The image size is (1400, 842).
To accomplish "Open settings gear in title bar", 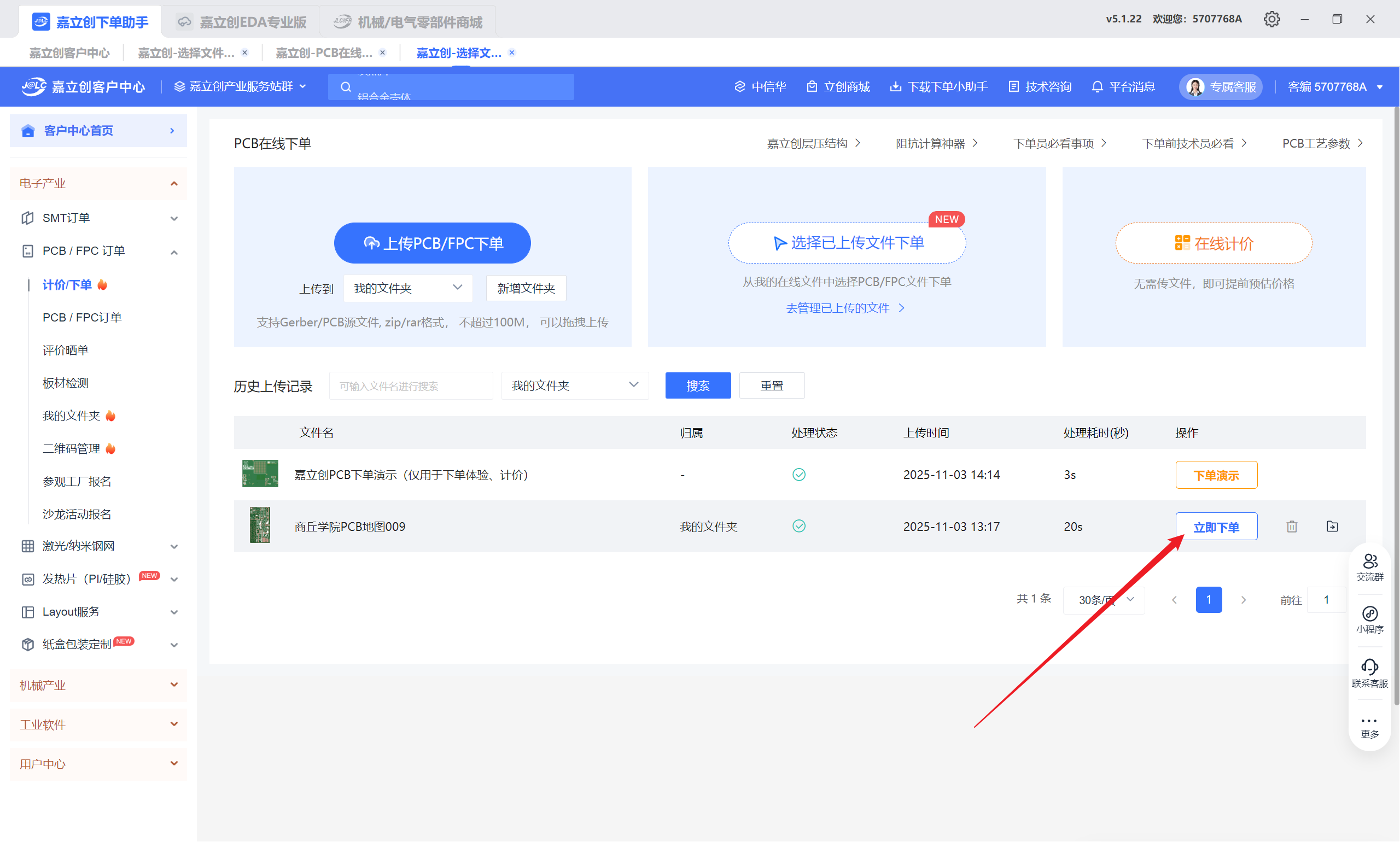I will point(1271,19).
